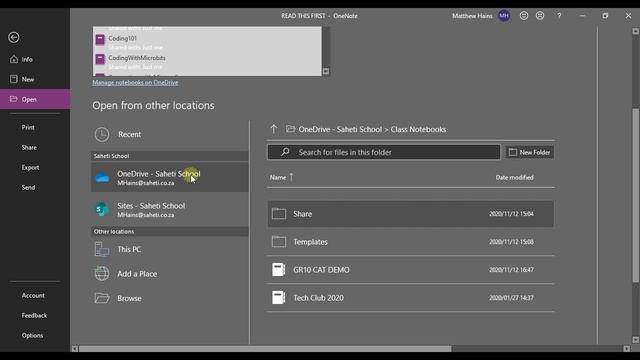
Task: Click the search files input field
Action: [384, 152]
